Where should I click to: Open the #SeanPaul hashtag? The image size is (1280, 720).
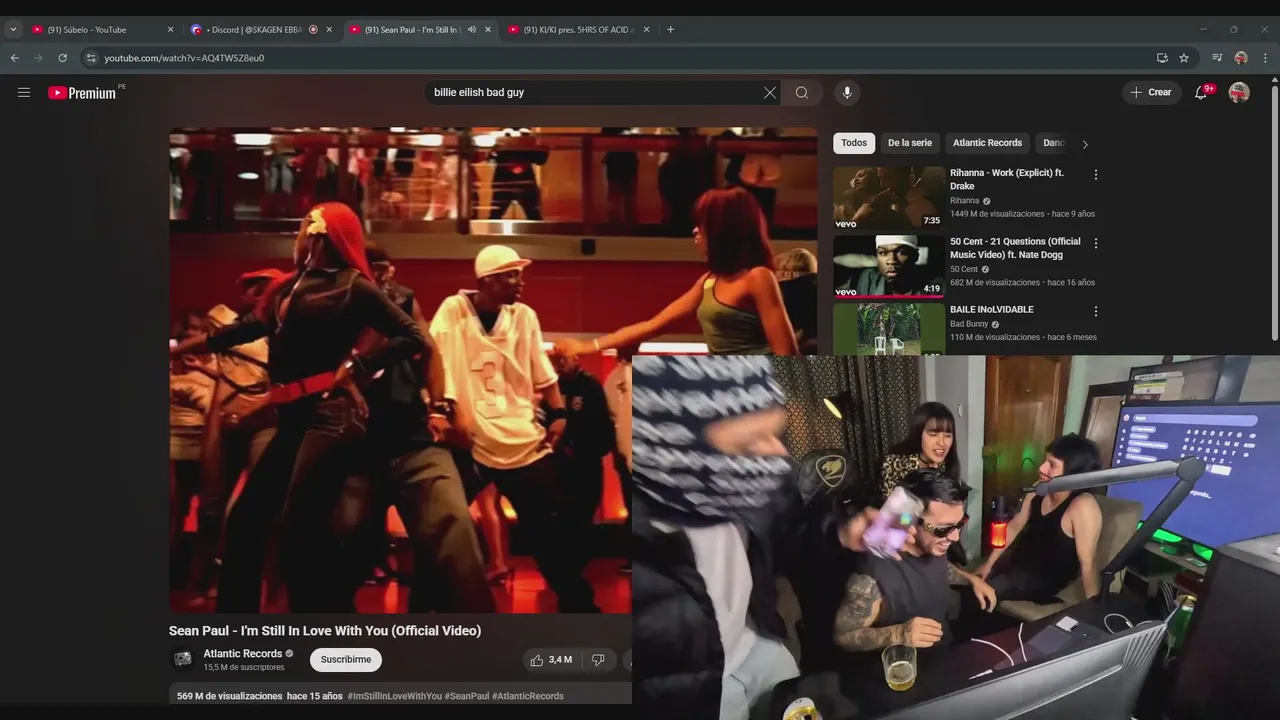(467, 696)
